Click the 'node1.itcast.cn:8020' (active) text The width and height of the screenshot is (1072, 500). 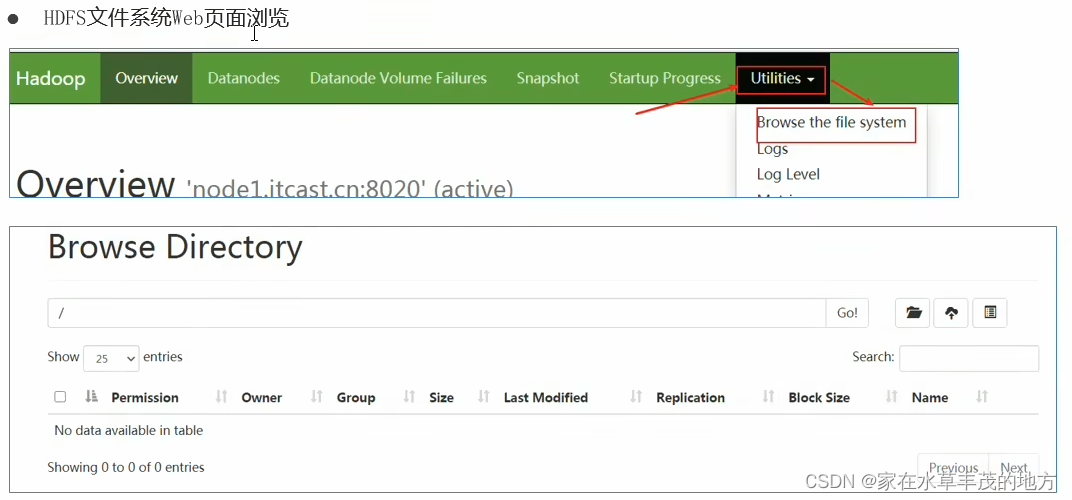click(x=349, y=187)
